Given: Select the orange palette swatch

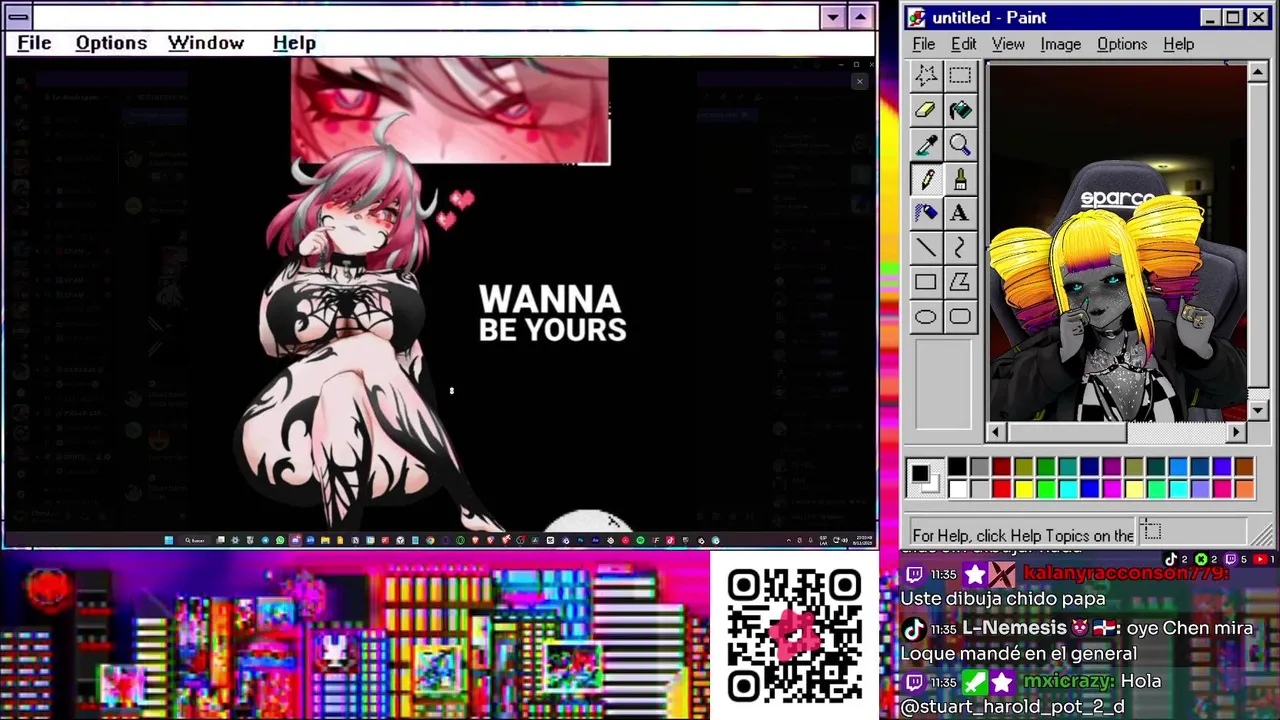Looking at the screenshot, I should (x=1243, y=489).
